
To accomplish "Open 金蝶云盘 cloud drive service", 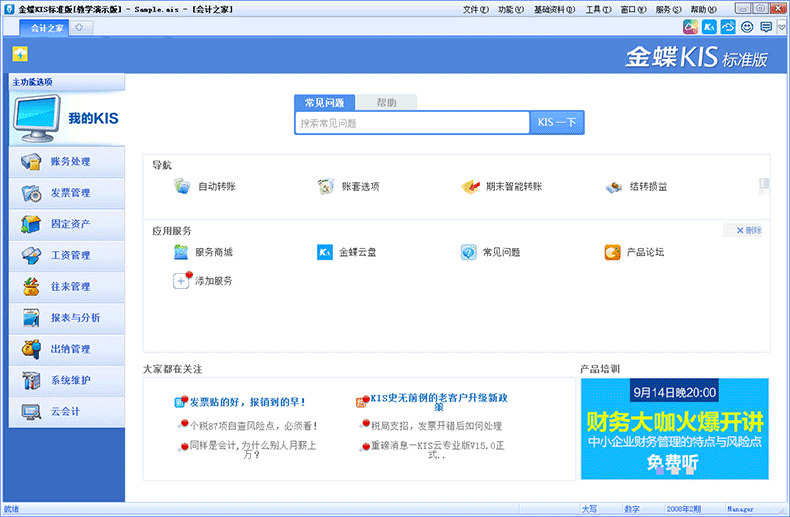I will pos(325,252).
